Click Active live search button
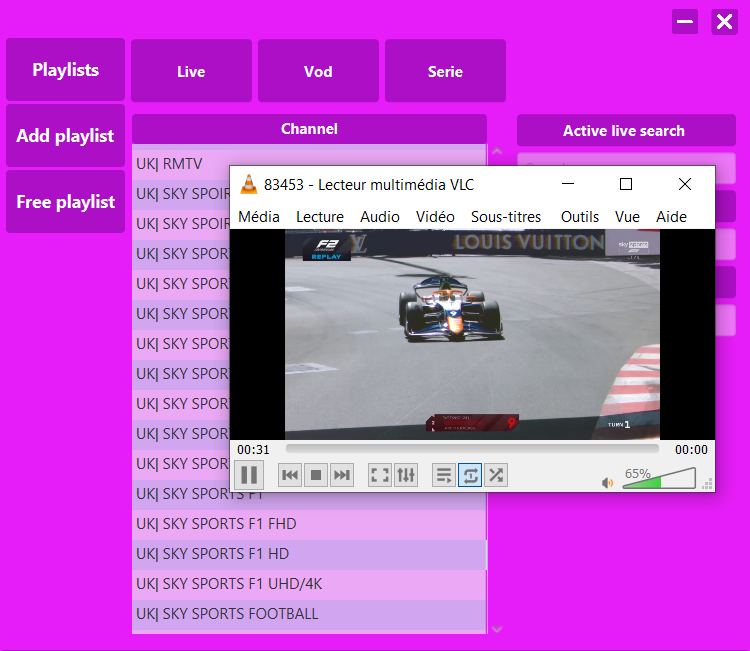This screenshot has height=651, width=750. [626, 131]
